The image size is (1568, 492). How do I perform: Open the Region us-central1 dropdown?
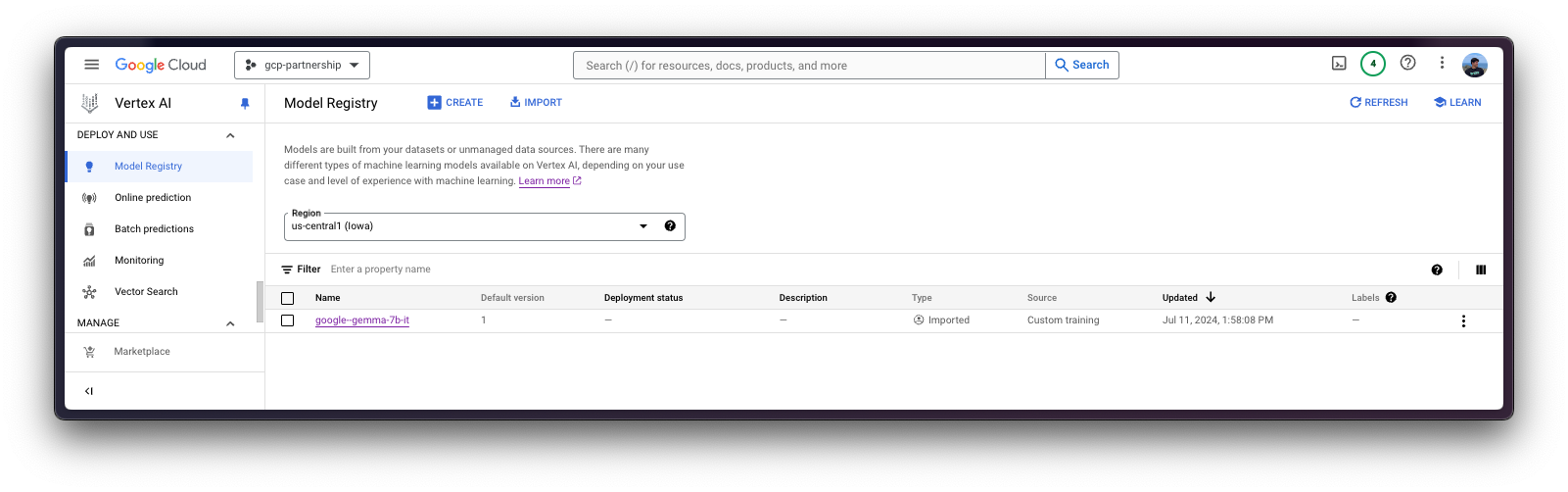tap(485, 226)
